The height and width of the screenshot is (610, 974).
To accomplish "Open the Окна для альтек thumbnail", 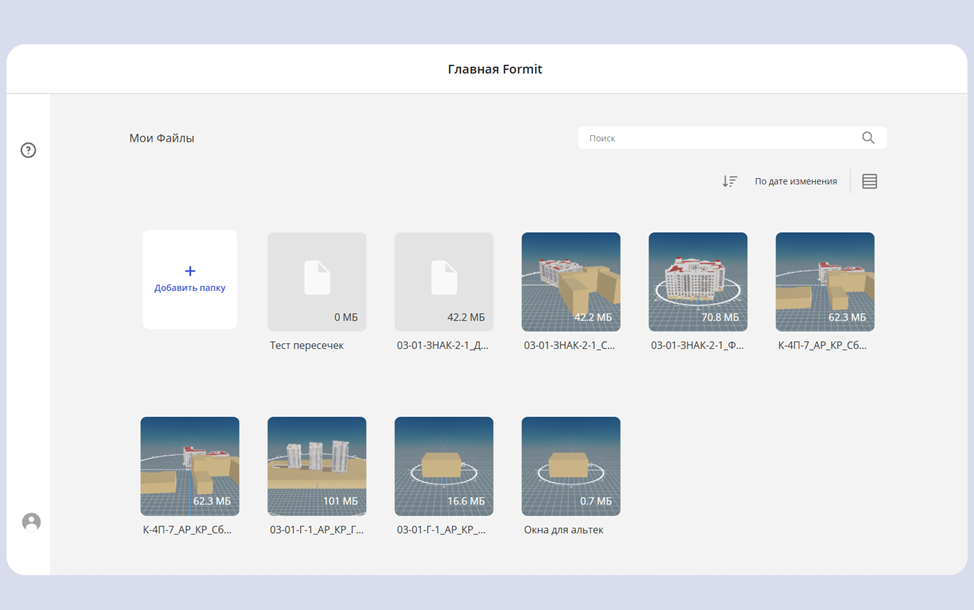I will point(571,467).
